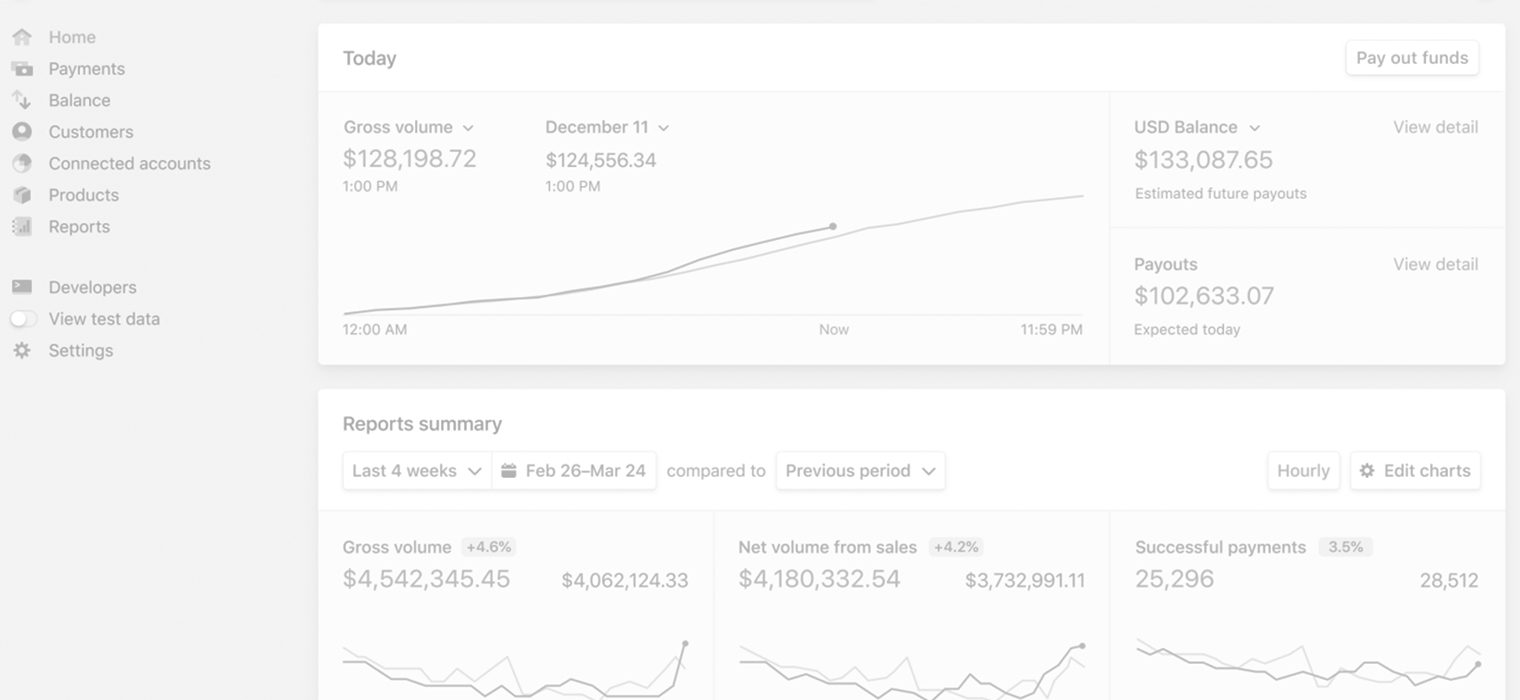Click the Connected accounts icon

[22, 163]
